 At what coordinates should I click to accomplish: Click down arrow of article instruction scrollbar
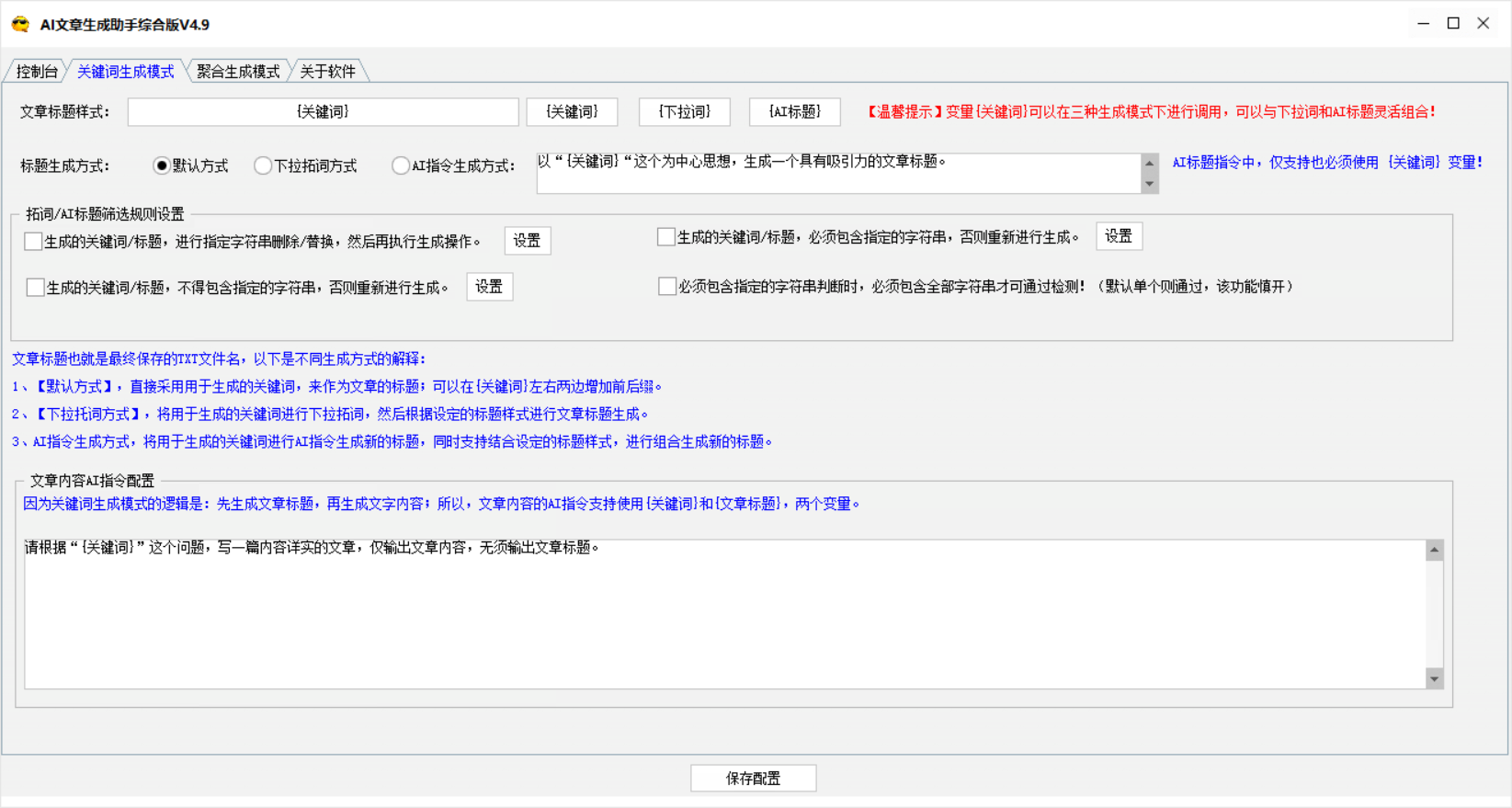(x=1434, y=678)
